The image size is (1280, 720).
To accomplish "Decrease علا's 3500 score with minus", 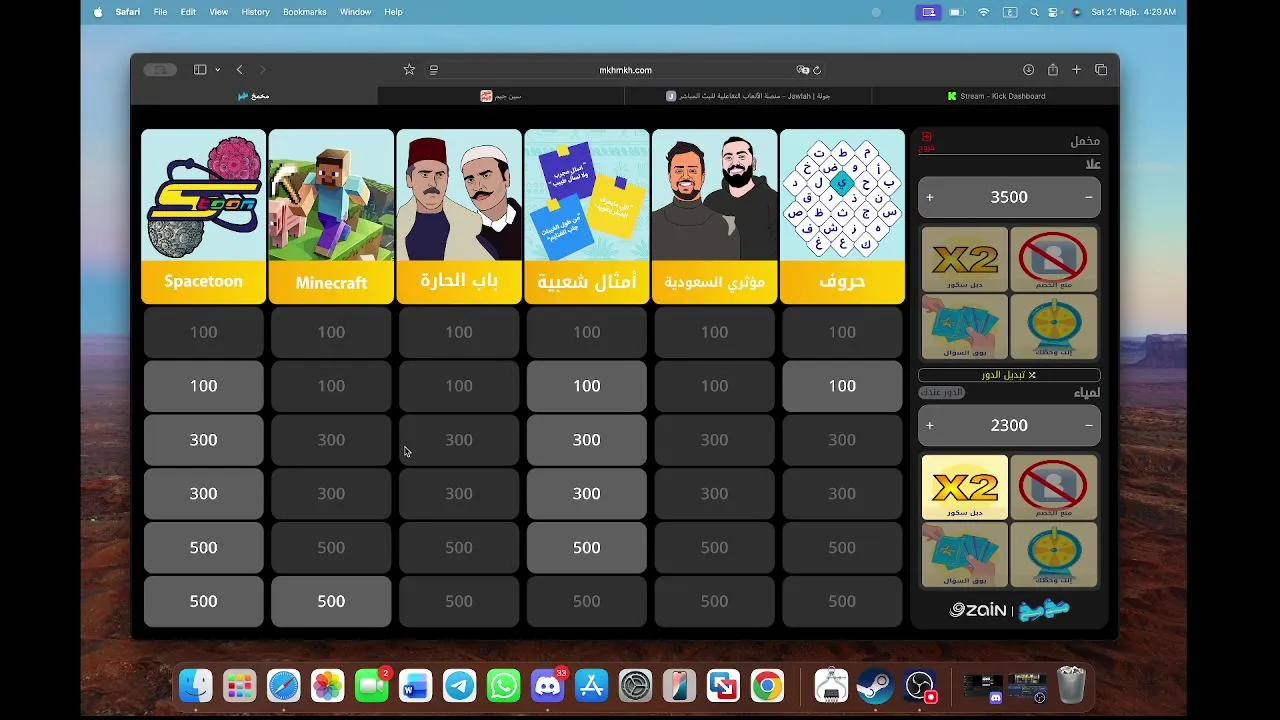I will click(1089, 198).
